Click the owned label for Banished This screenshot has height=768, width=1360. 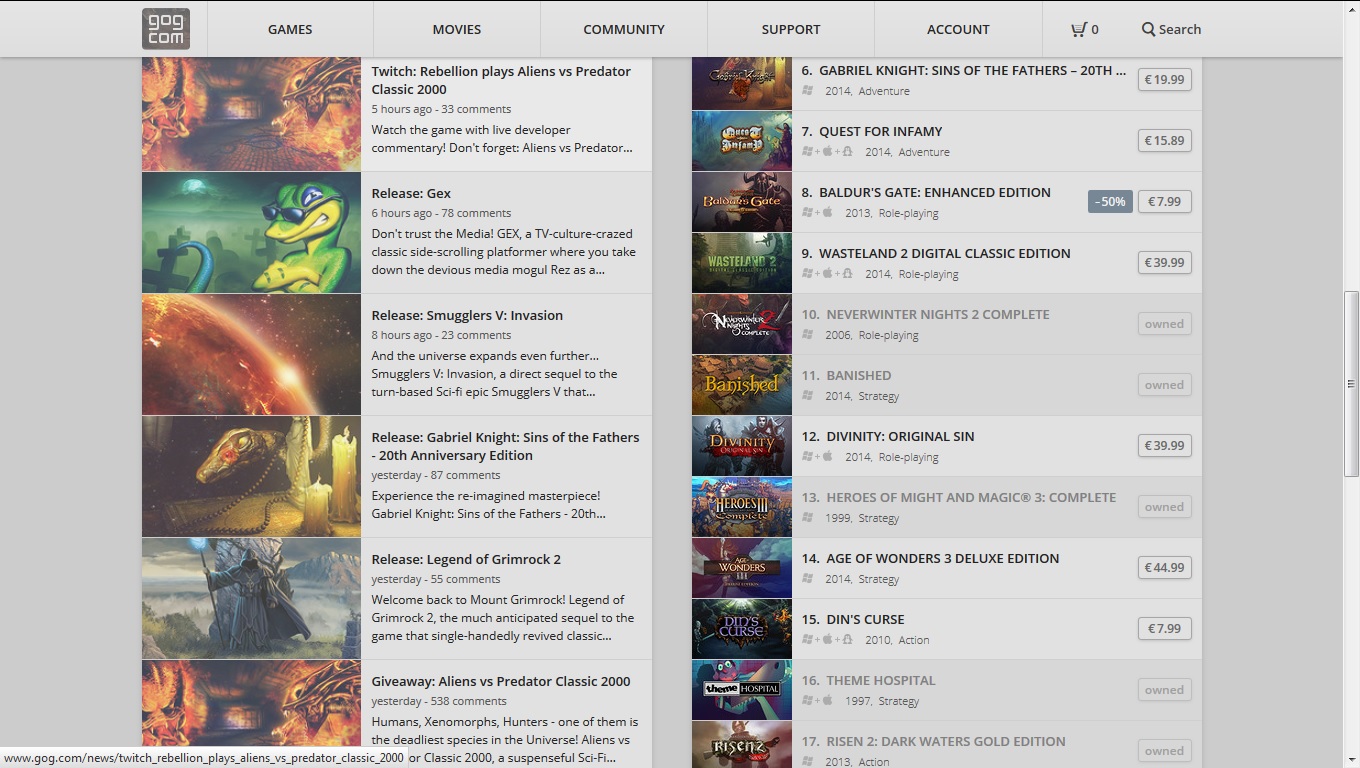click(x=1164, y=385)
